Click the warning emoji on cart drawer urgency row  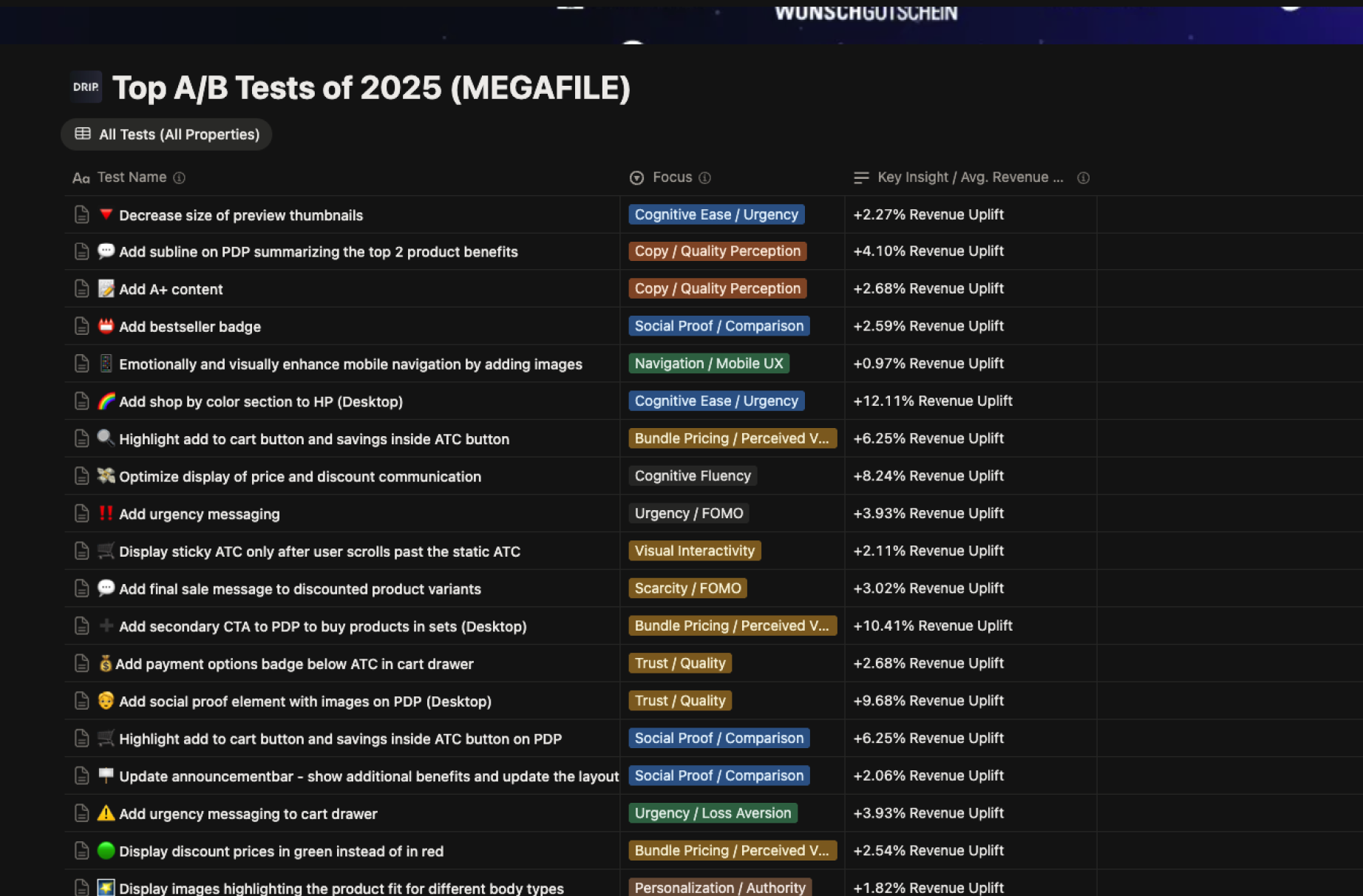pos(106,813)
